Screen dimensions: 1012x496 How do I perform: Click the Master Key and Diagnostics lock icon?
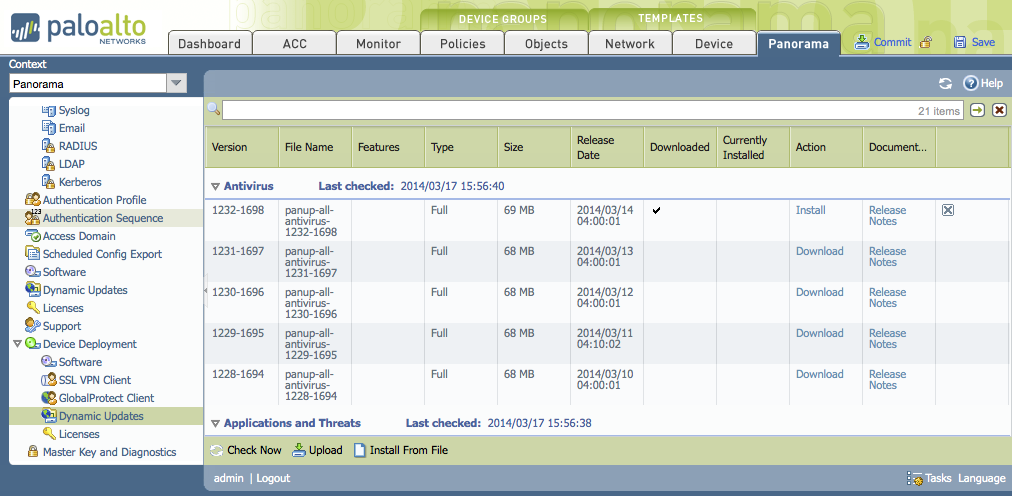click(33, 452)
